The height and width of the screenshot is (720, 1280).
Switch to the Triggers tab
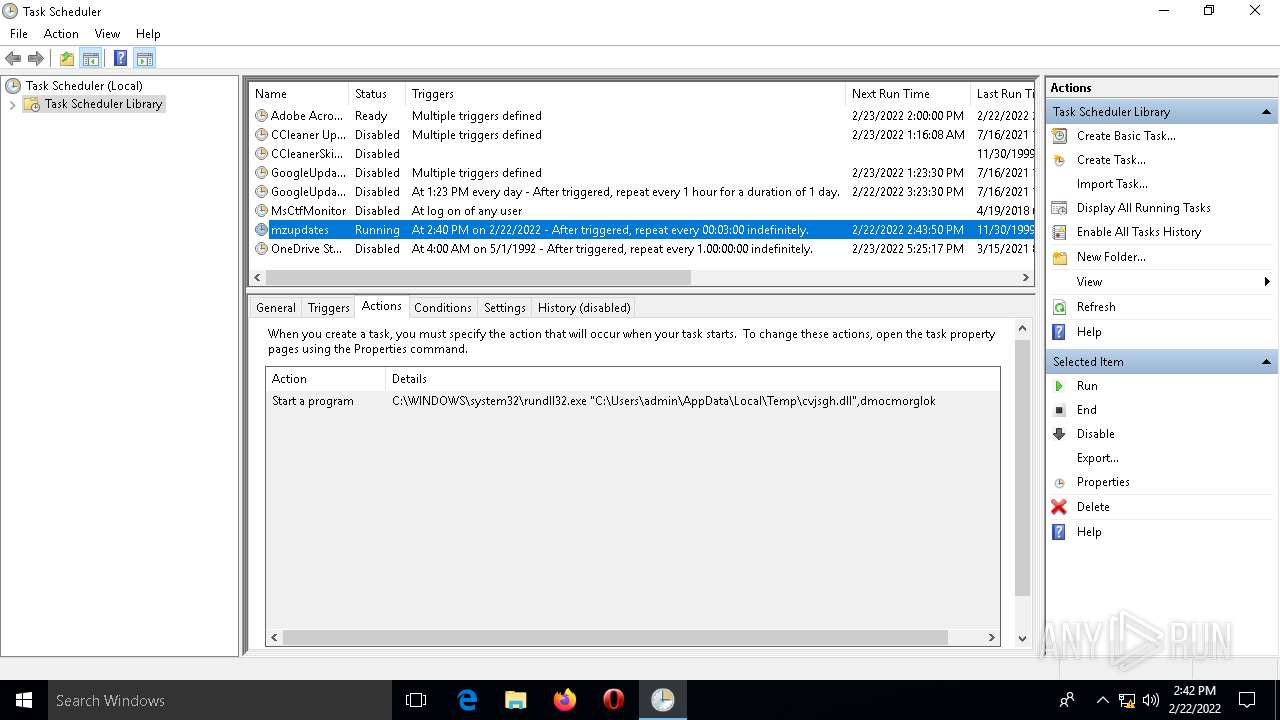point(328,308)
